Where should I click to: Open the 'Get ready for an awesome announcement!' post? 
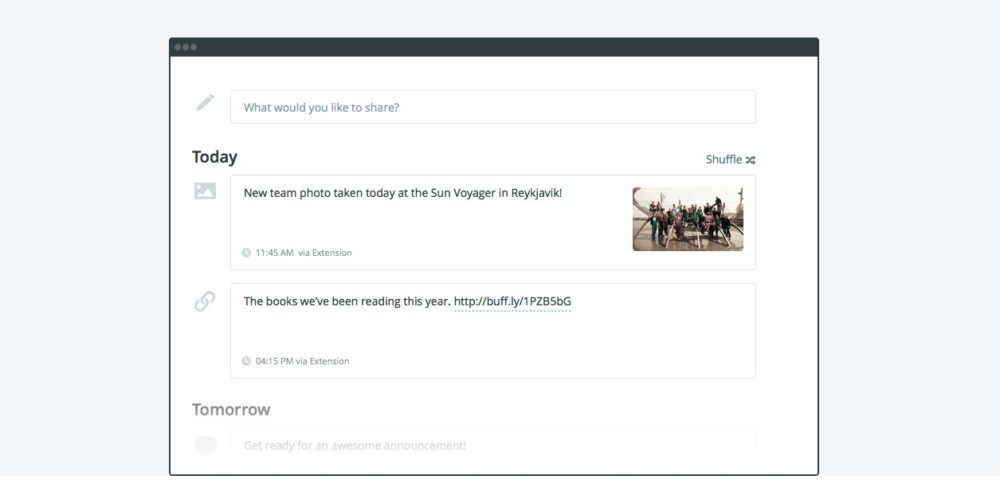[354, 446]
